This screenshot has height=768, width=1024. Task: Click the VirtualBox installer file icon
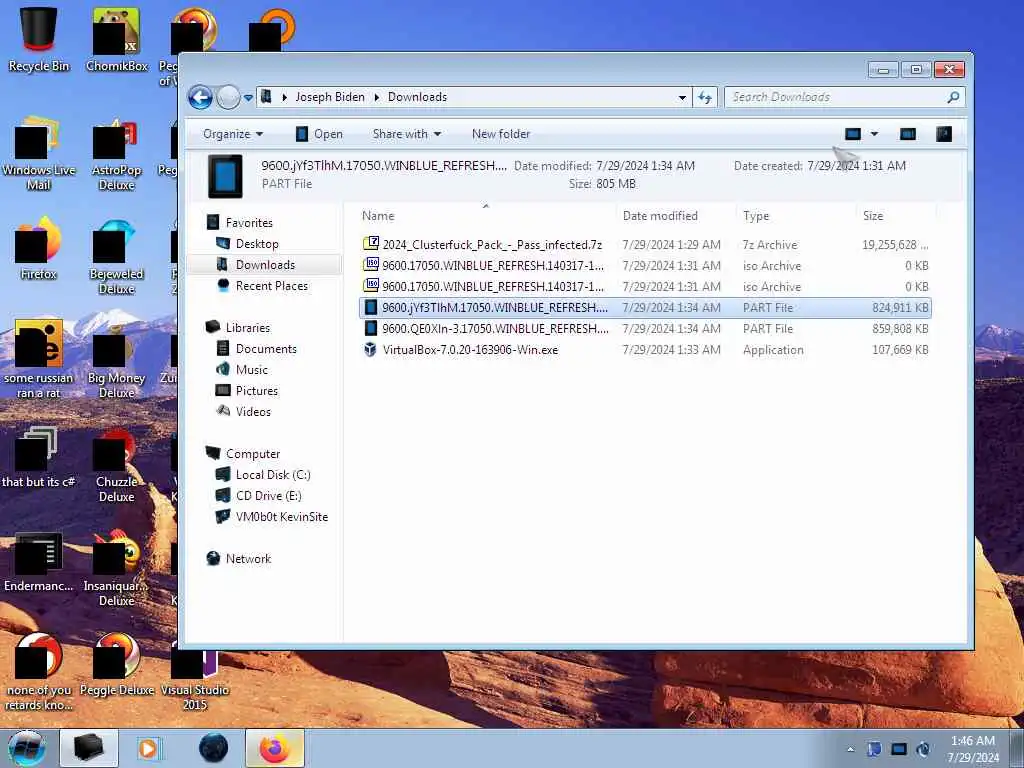(x=370, y=349)
